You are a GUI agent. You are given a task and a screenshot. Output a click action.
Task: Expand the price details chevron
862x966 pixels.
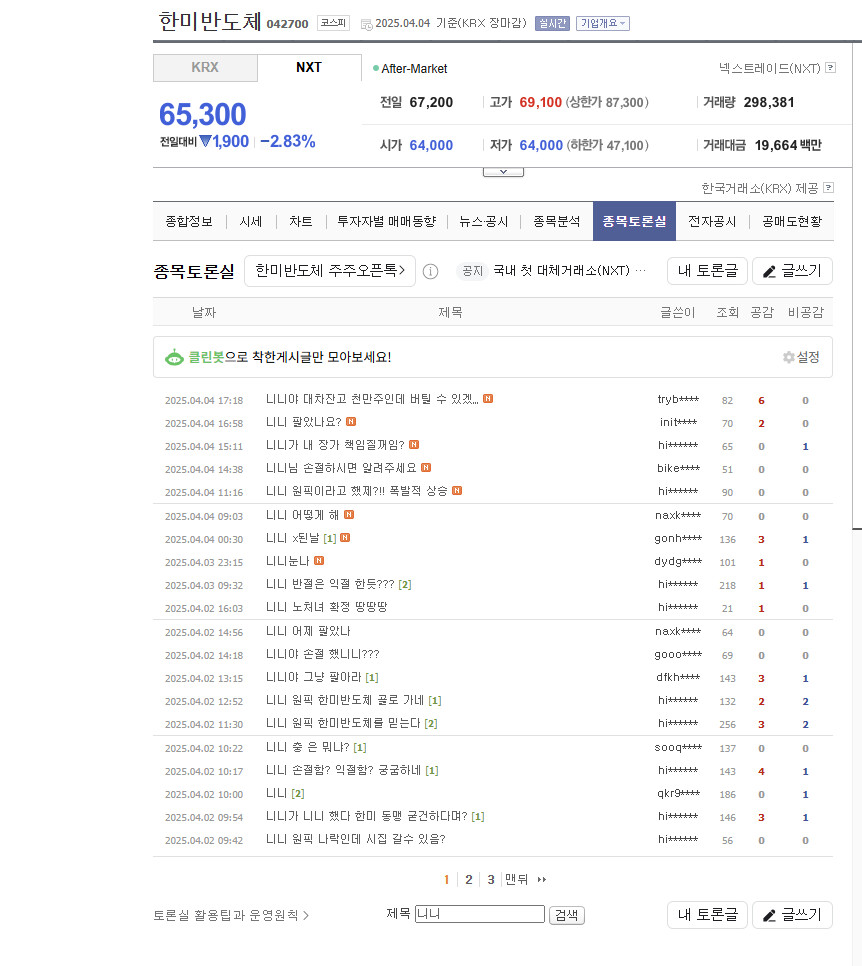[x=503, y=172]
